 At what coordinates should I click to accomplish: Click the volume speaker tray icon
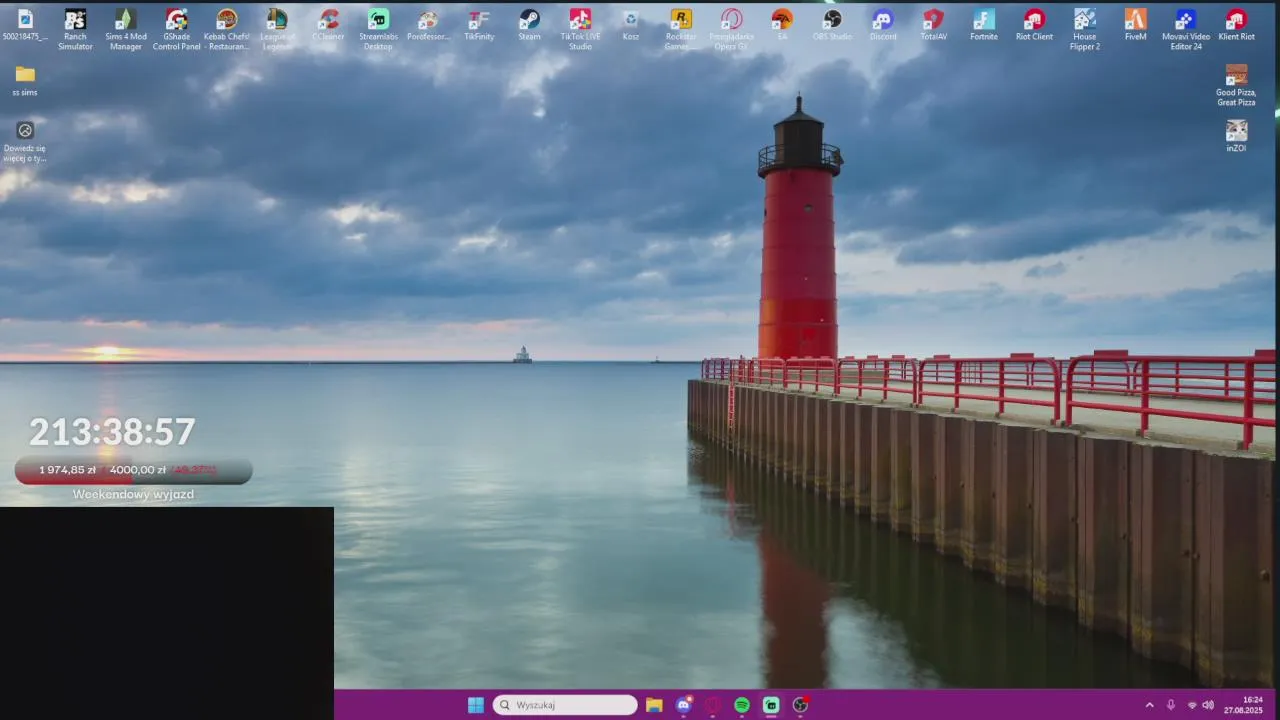coord(1208,705)
